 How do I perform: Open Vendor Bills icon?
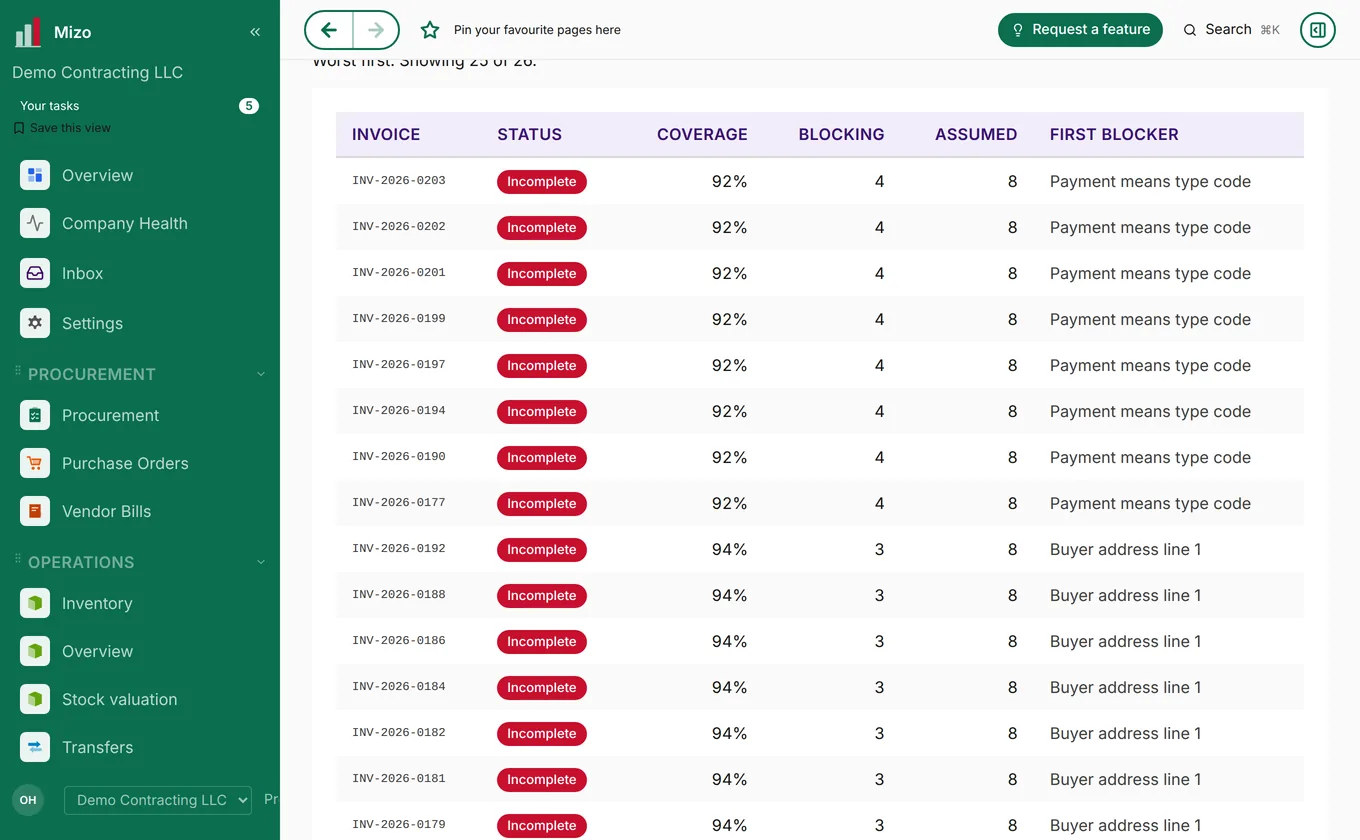(x=35, y=511)
